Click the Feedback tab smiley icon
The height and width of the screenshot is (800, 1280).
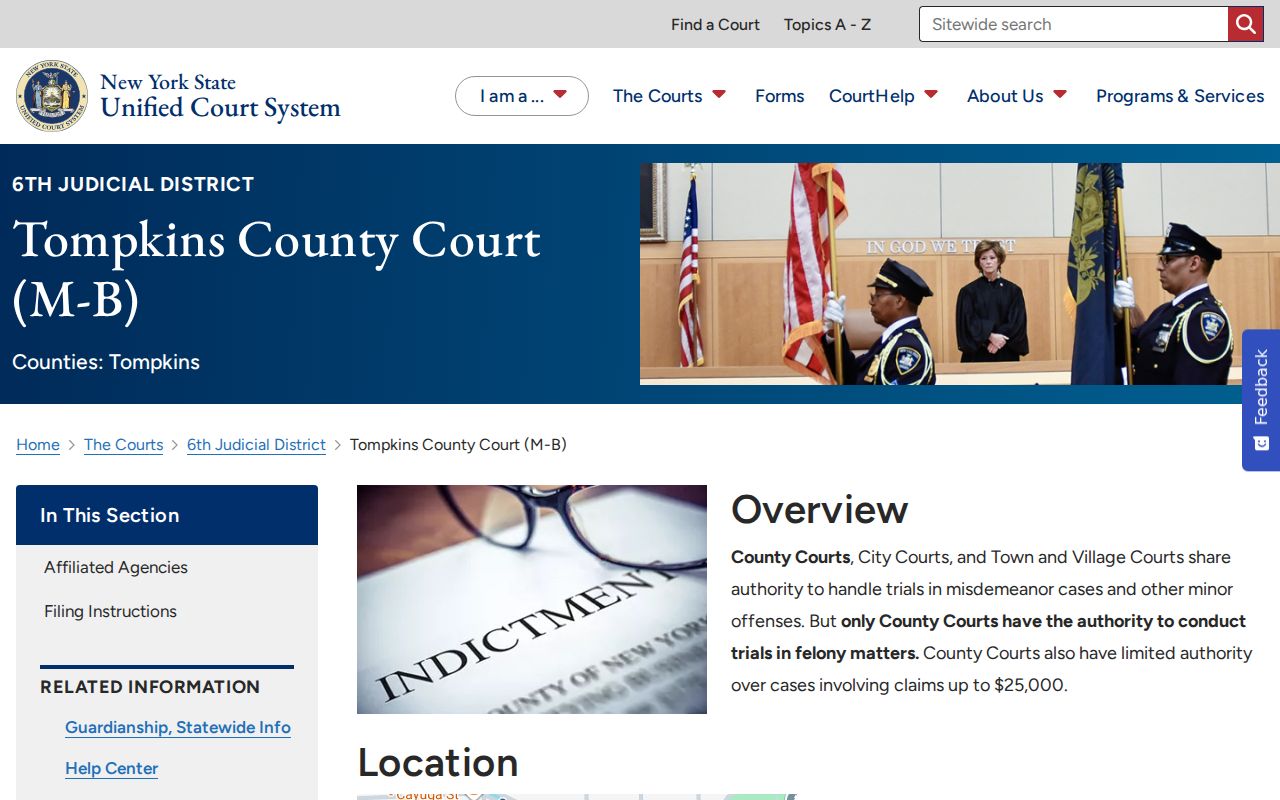(x=1261, y=442)
